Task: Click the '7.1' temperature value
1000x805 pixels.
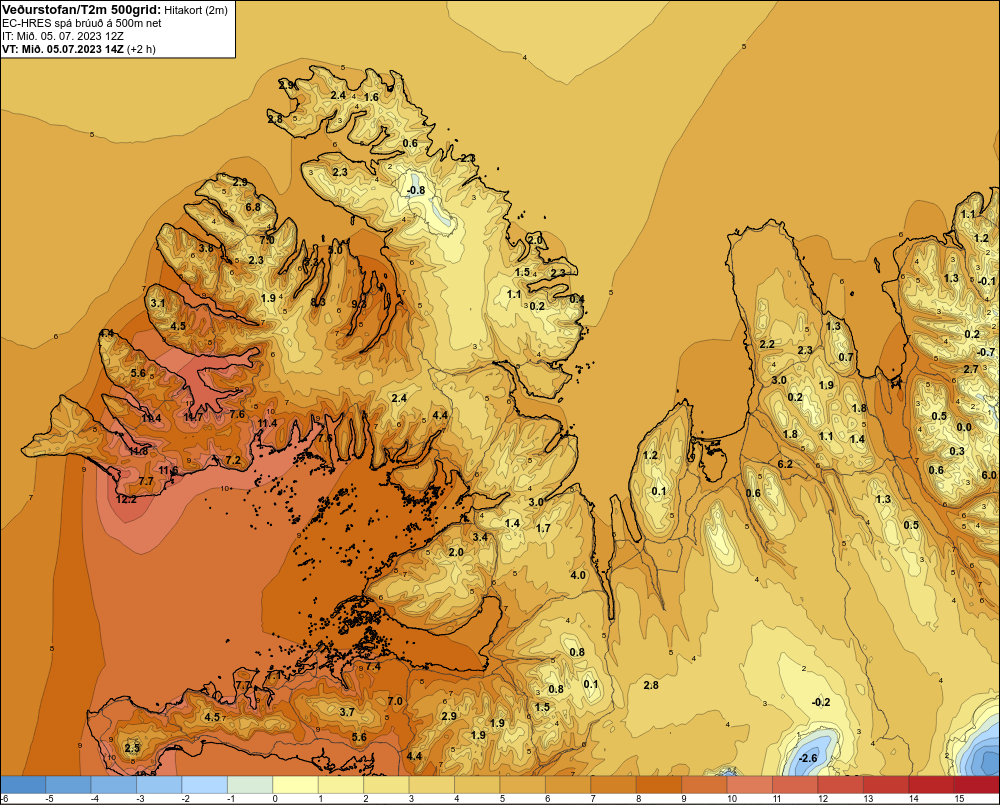Action: (274, 674)
